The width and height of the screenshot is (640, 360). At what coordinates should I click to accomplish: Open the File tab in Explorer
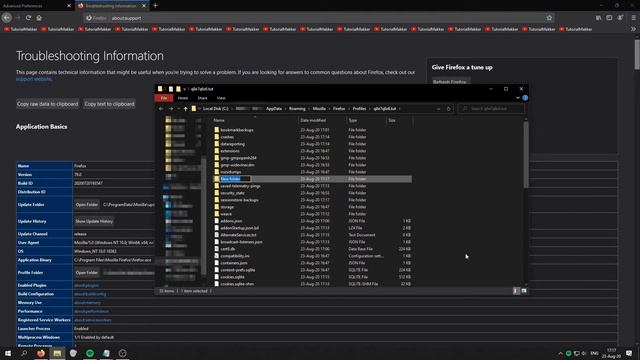point(164,98)
